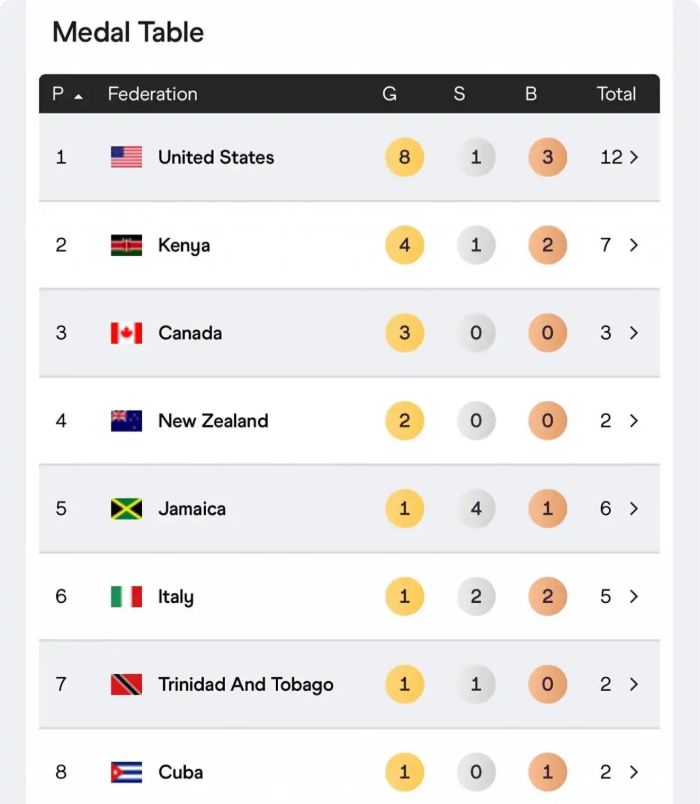
Task: Expand the United States row chevron
Action: [x=634, y=157]
